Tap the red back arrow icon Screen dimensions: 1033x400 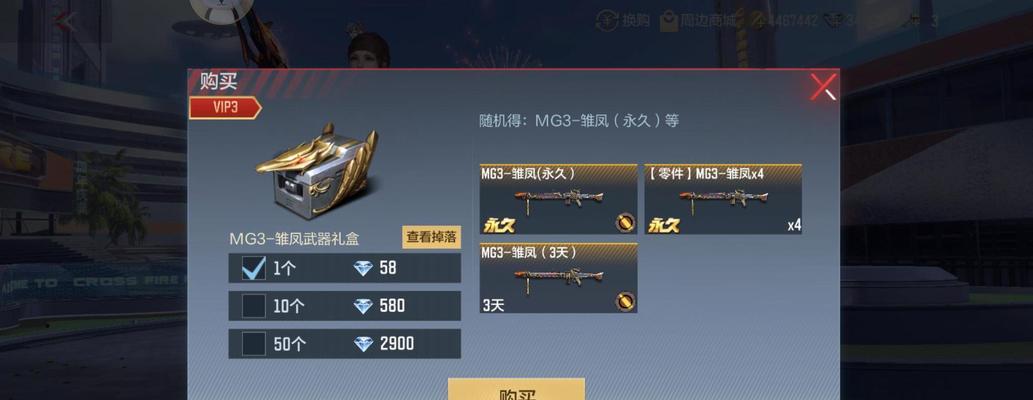(x=65, y=22)
